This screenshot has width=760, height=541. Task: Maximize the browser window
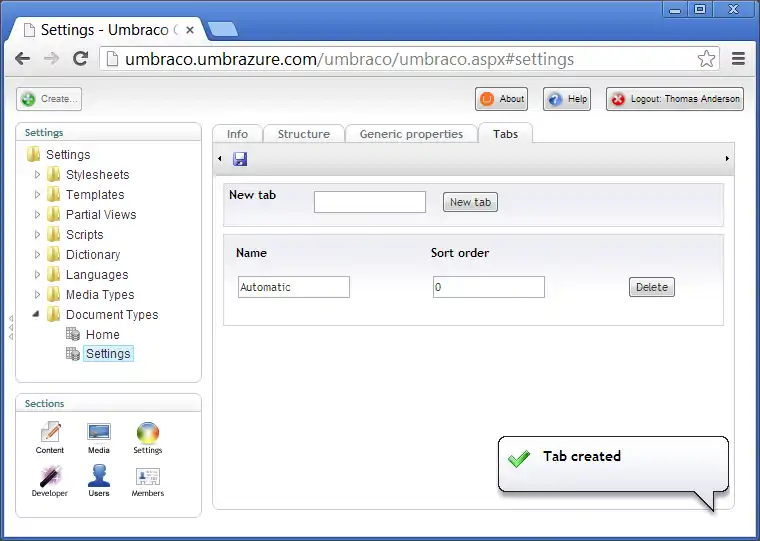(700, 10)
